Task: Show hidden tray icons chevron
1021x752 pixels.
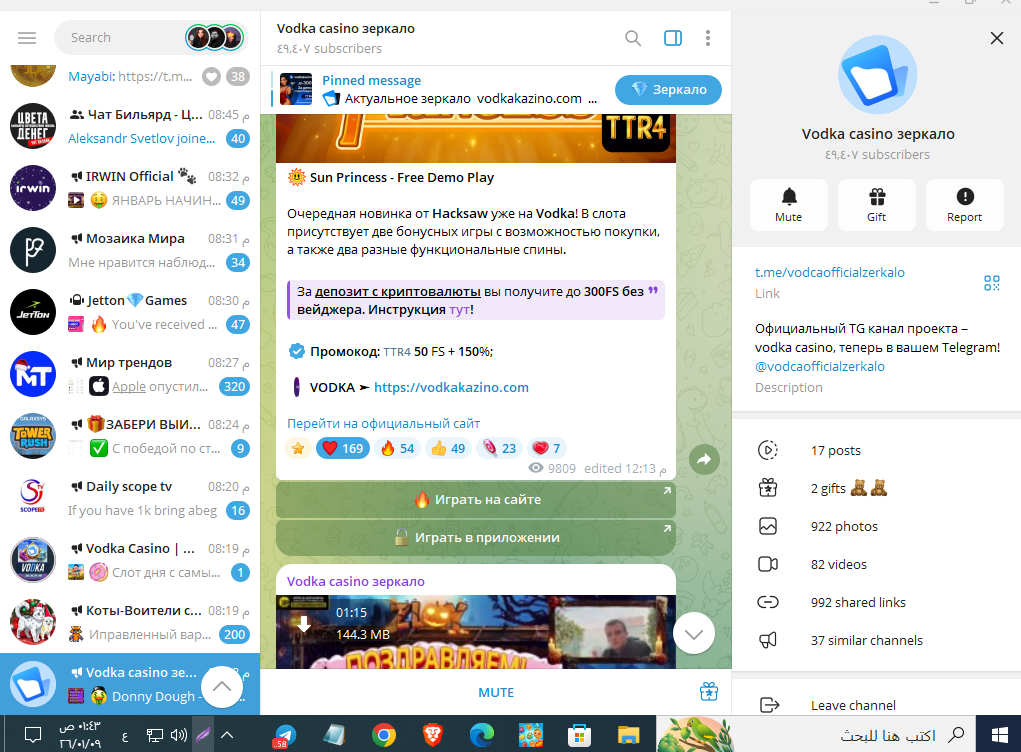Action: [227, 735]
